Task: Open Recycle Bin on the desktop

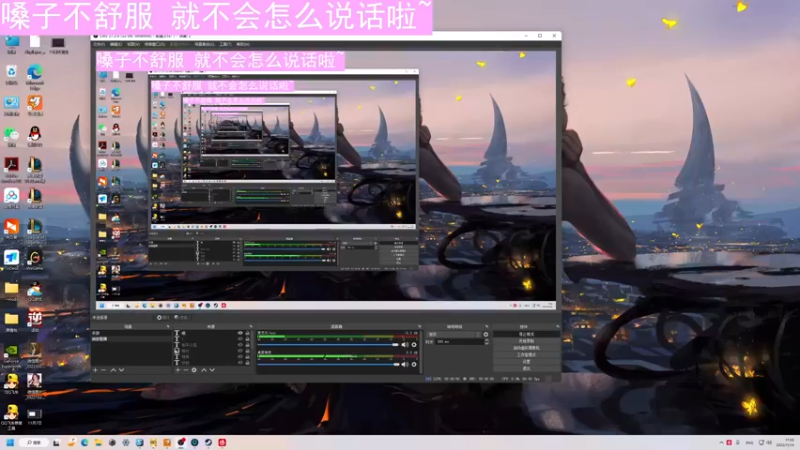Action: (x=11, y=75)
